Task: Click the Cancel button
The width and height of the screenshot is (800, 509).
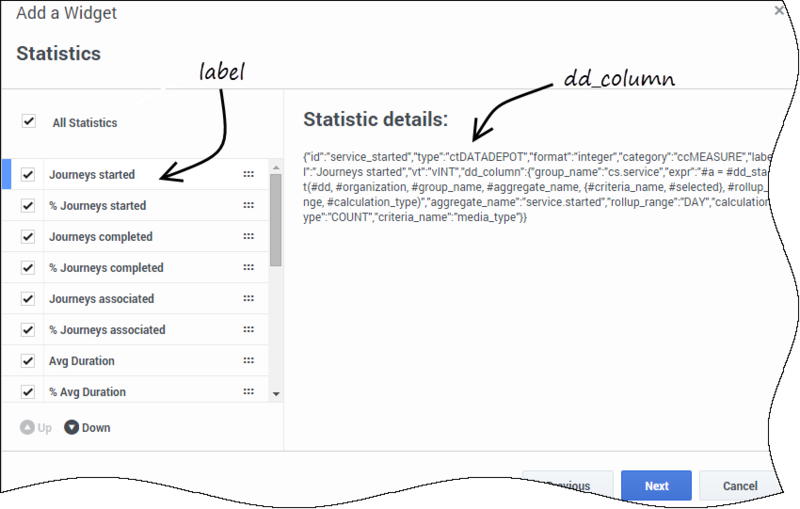Action: click(740, 486)
